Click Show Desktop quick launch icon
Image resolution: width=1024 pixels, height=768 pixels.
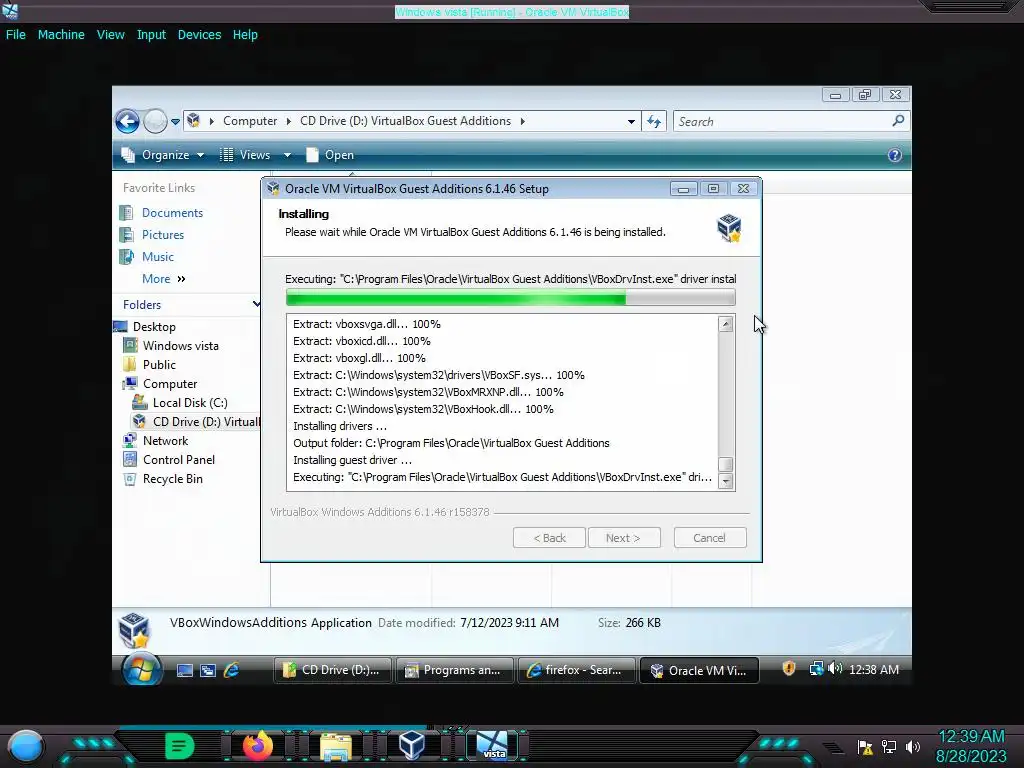[185, 670]
